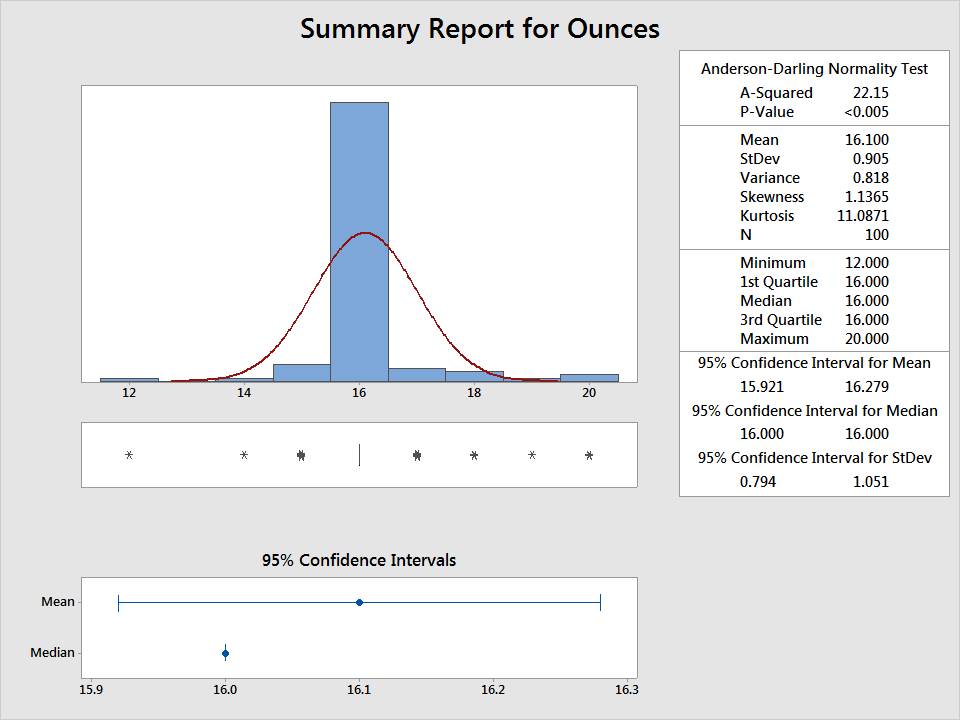
Task: Select the P-Value '<0.005' text
Action: click(x=866, y=112)
